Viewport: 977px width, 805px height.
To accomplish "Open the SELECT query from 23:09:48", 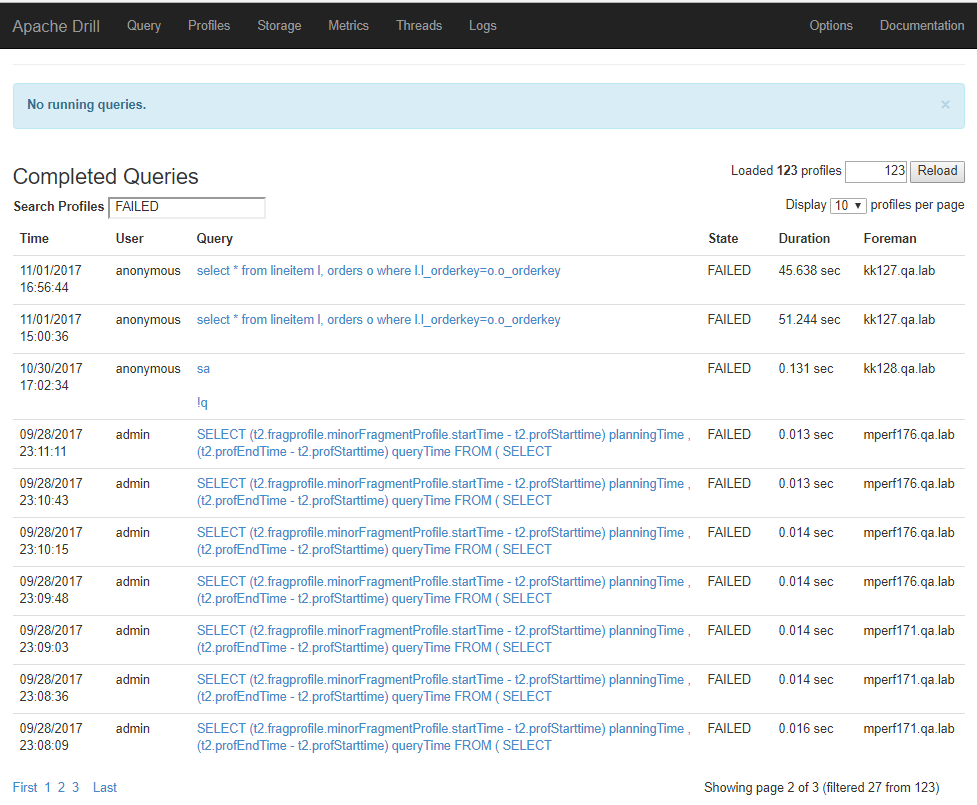I will 444,590.
